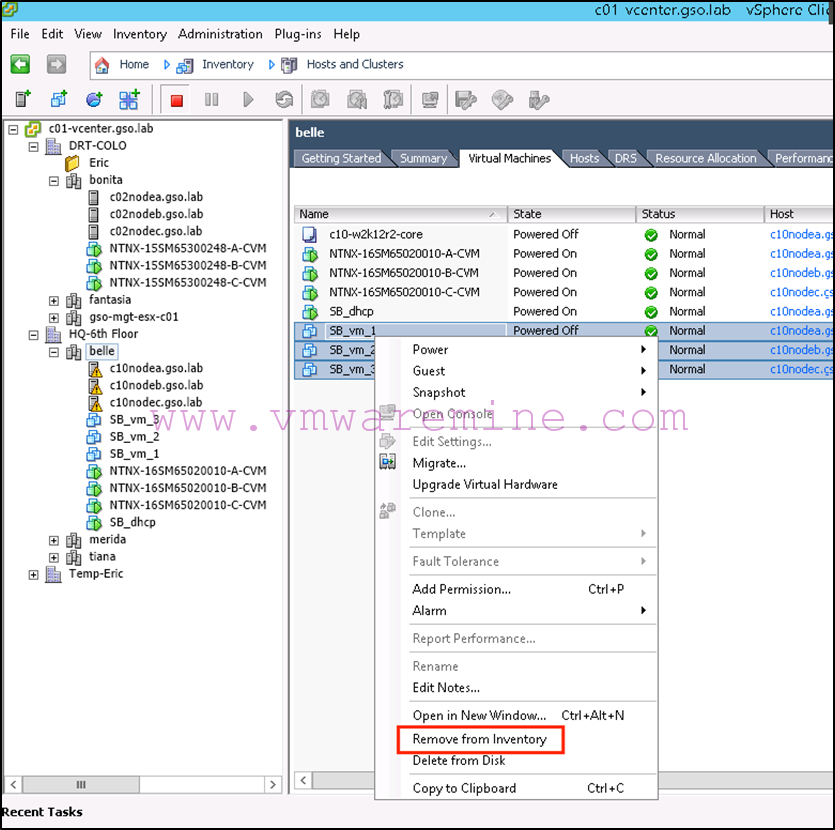Sort the VM list by State column
This screenshot has width=835, height=830.
(x=571, y=214)
